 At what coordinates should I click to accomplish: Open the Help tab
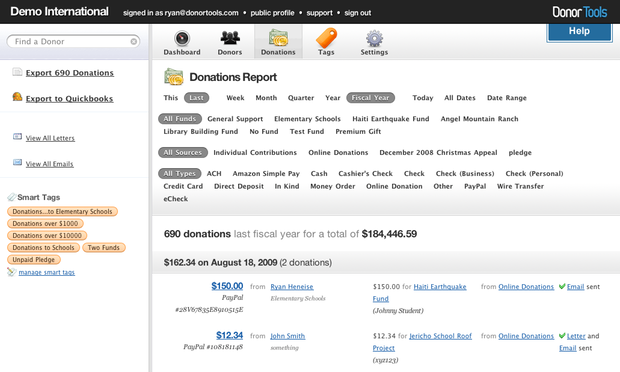(579, 32)
